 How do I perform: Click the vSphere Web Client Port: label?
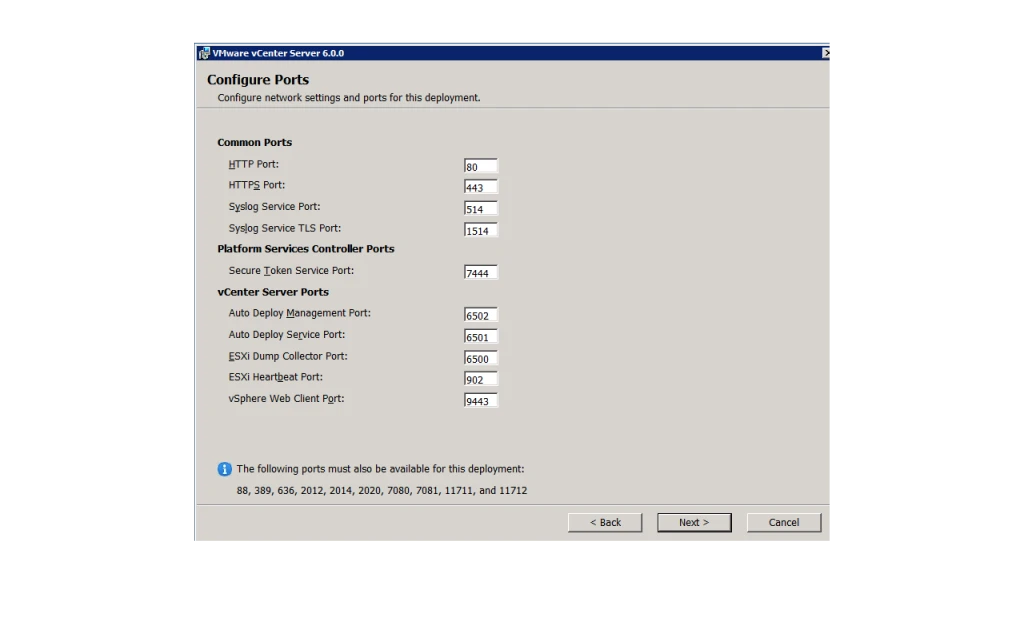286,398
